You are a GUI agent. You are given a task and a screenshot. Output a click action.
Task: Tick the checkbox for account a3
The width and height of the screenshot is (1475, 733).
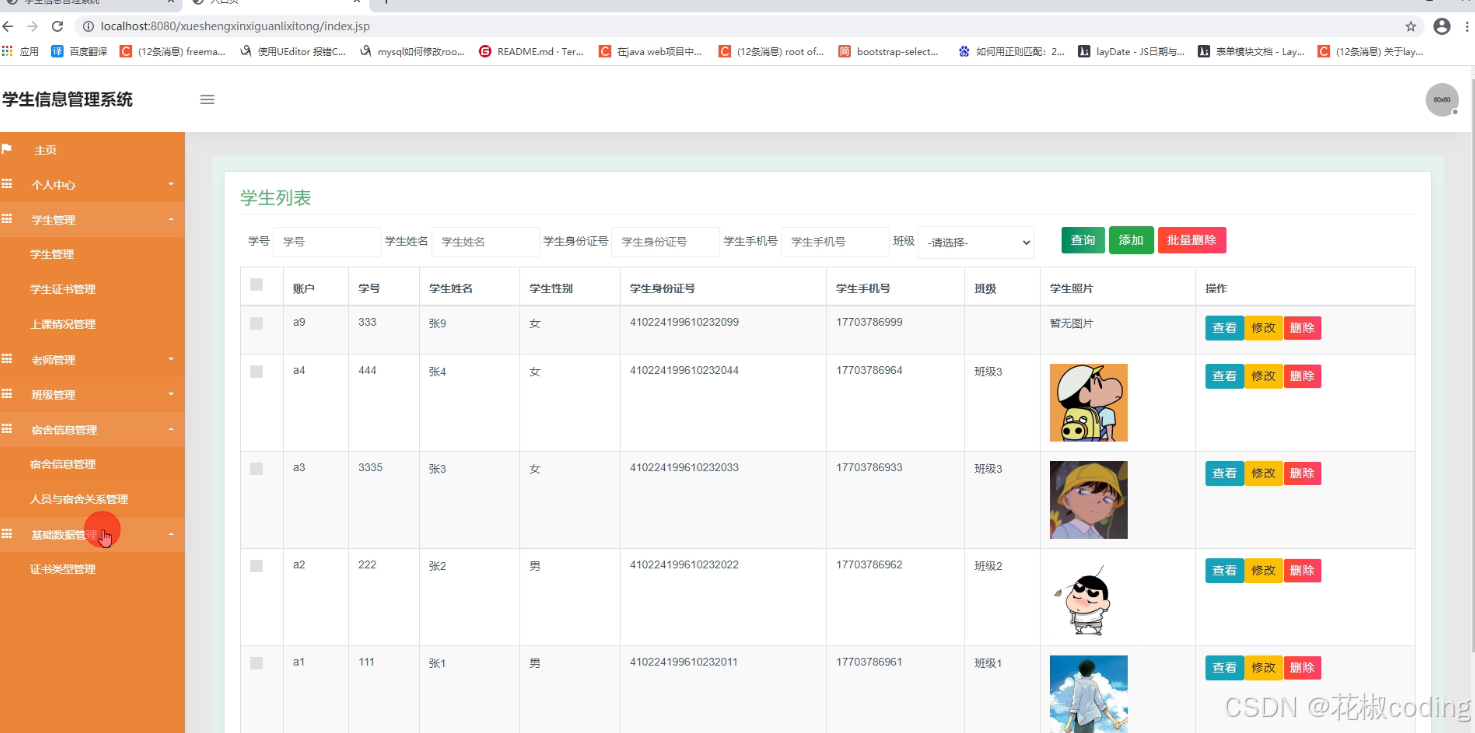click(256, 468)
